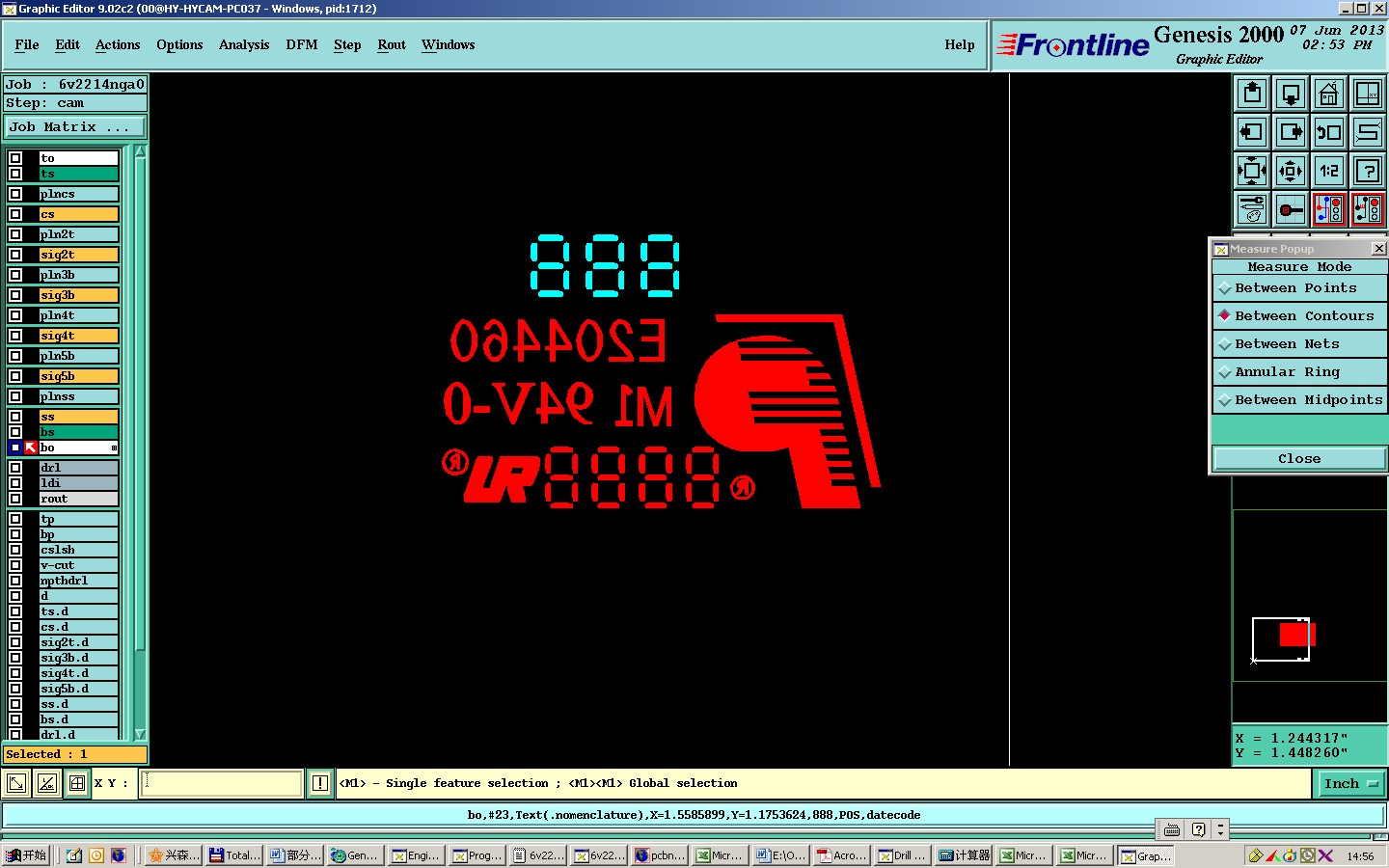
Task: Toggle visibility box for layer to
Action: coord(15,158)
